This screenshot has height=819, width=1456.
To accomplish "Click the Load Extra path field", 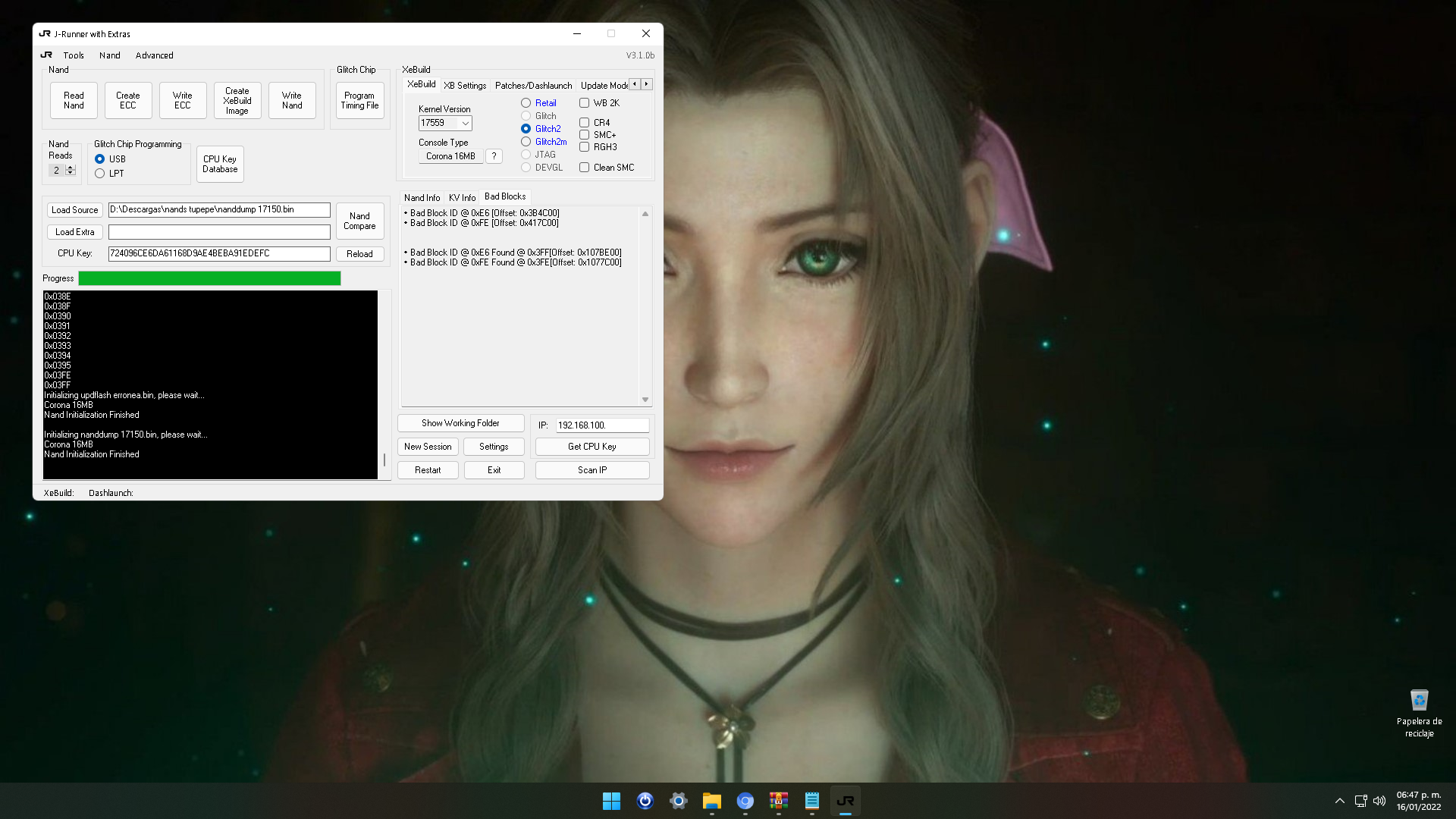I will pos(219,232).
